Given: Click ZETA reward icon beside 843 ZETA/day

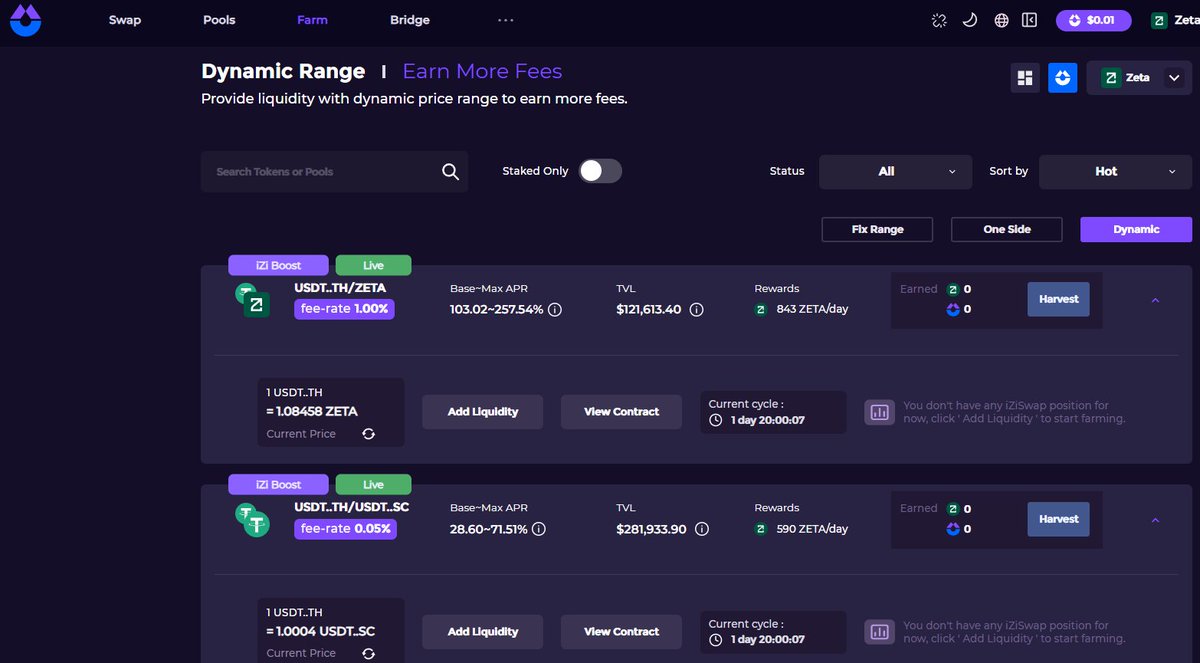Looking at the screenshot, I should (761, 310).
